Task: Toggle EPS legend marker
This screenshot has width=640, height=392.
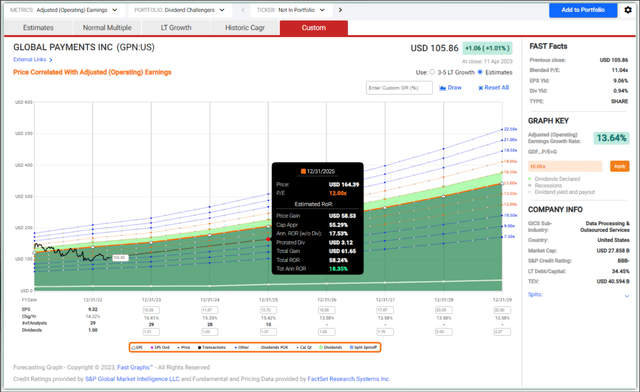Action: pyautogui.click(x=133, y=347)
